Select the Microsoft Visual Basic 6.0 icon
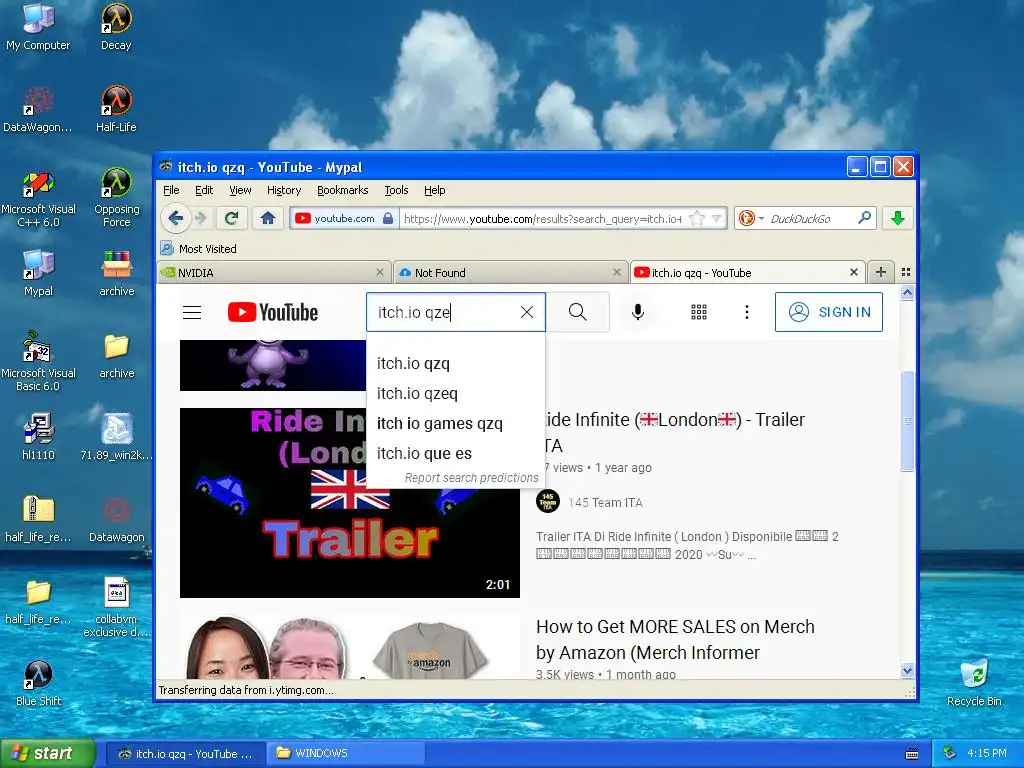Screen dimensions: 1024x768 (39, 361)
